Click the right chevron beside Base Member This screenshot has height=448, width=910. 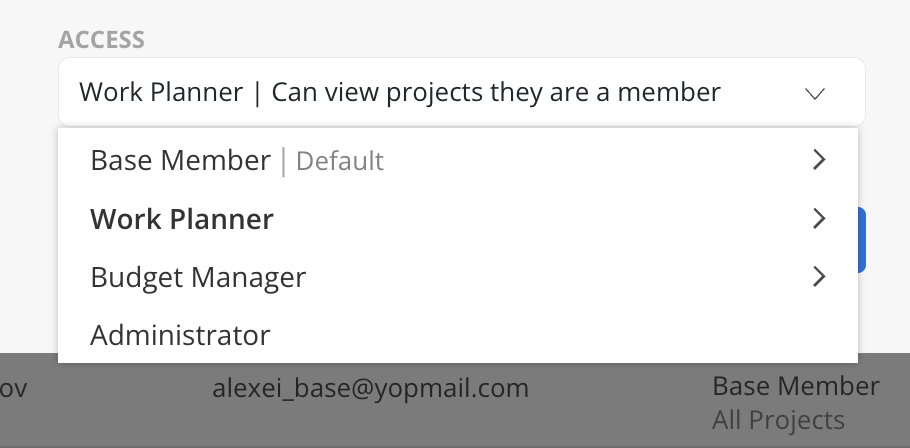(819, 160)
